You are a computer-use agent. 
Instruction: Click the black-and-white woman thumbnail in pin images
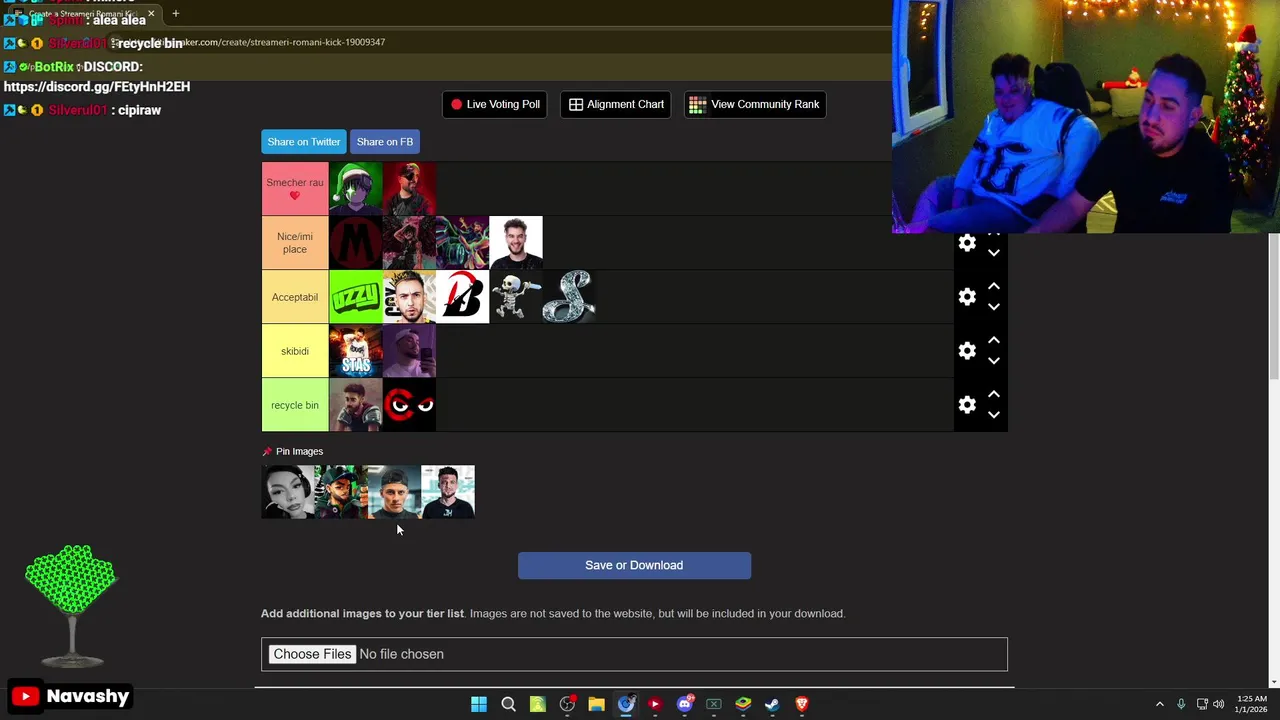288,492
